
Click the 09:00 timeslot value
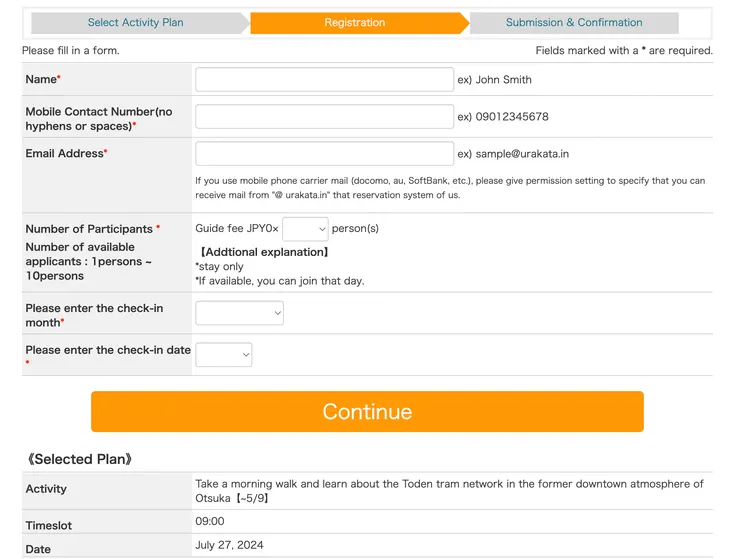[210, 521]
